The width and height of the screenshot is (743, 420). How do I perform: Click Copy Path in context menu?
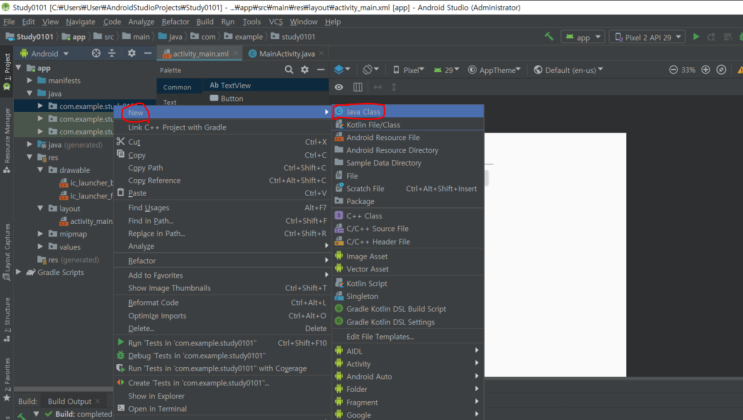tap(222, 168)
